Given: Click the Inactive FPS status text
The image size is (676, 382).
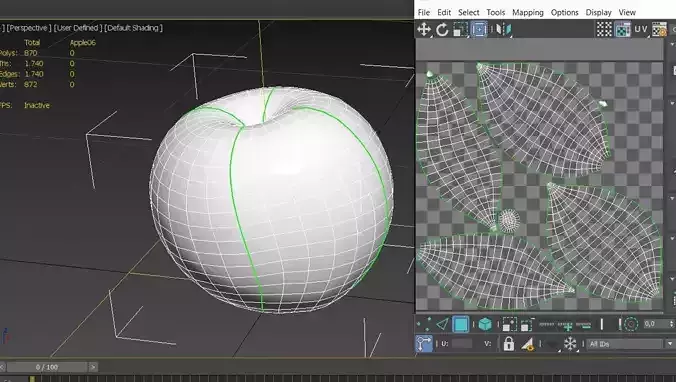Looking at the screenshot, I should point(37,105).
